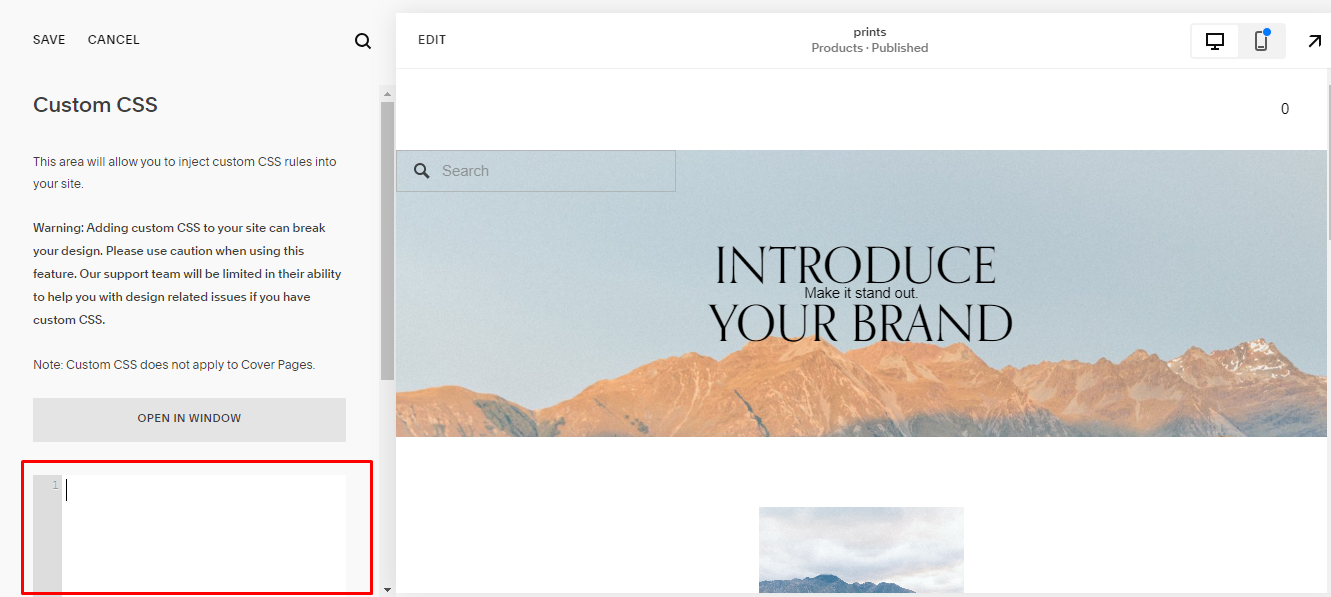1331x597 pixels.
Task: Click the cart count 0
Action: pos(1285,109)
